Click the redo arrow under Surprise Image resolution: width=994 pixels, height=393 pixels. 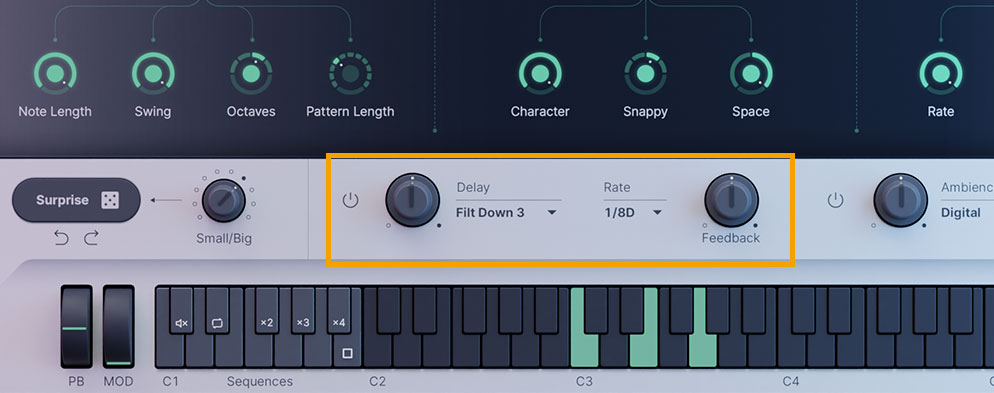click(92, 239)
